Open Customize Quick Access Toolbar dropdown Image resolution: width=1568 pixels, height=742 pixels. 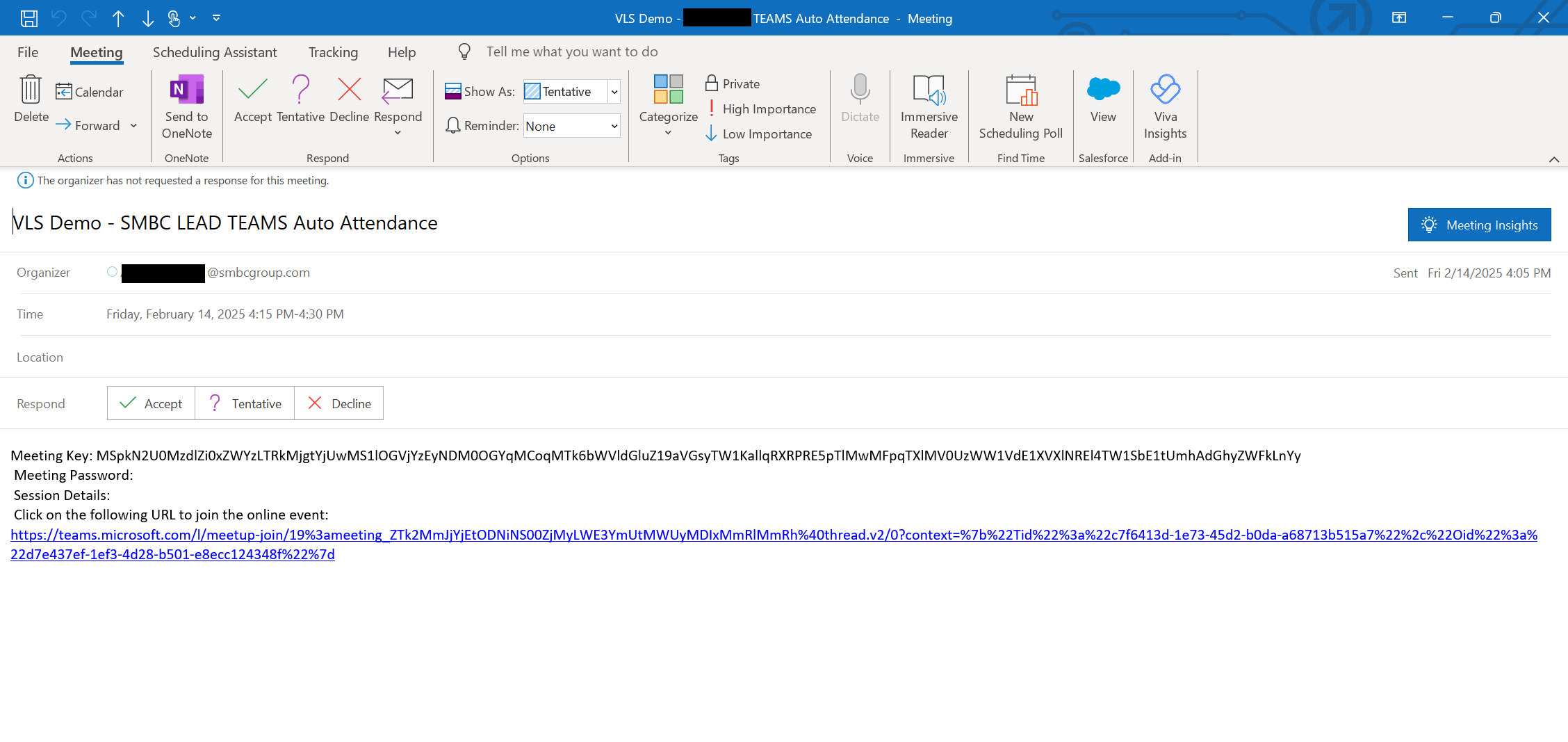click(x=216, y=18)
